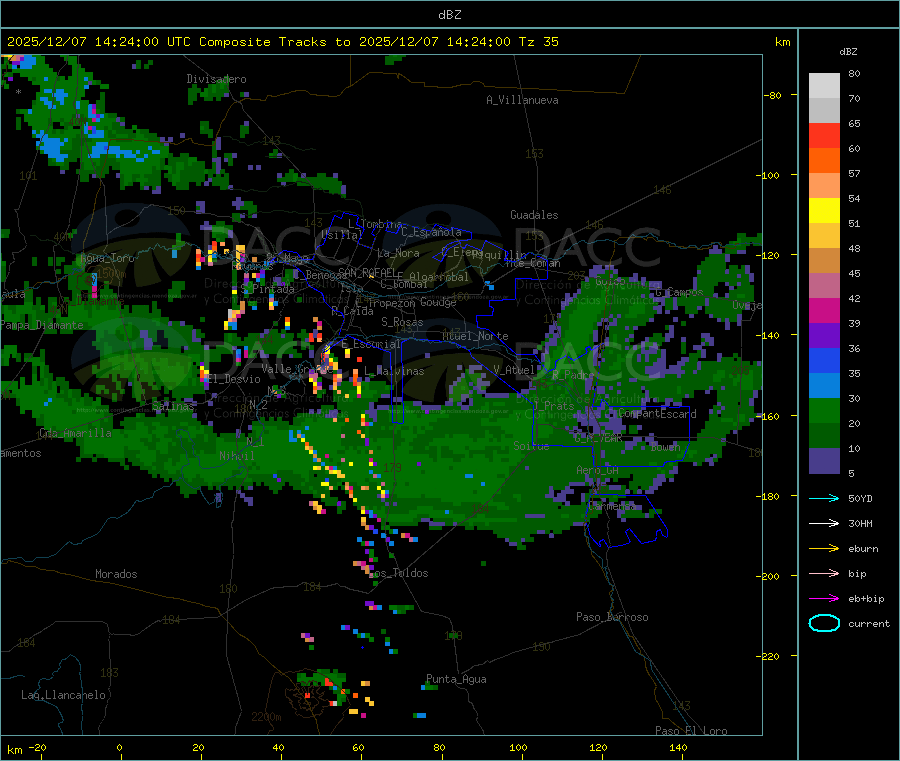Click the 'E_Escorial' map label
Image resolution: width=900 pixels, height=761 pixels.
pyautogui.click(x=371, y=344)
